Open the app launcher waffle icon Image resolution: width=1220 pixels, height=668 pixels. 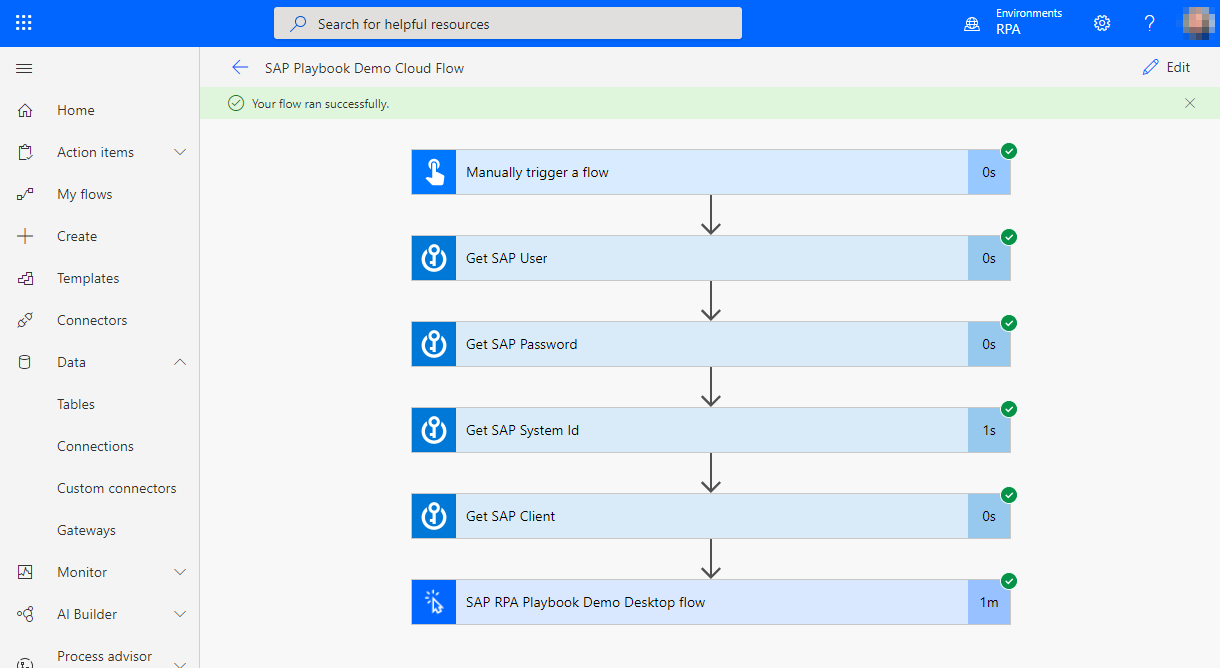pyautogui.click(x=24, y=23)
